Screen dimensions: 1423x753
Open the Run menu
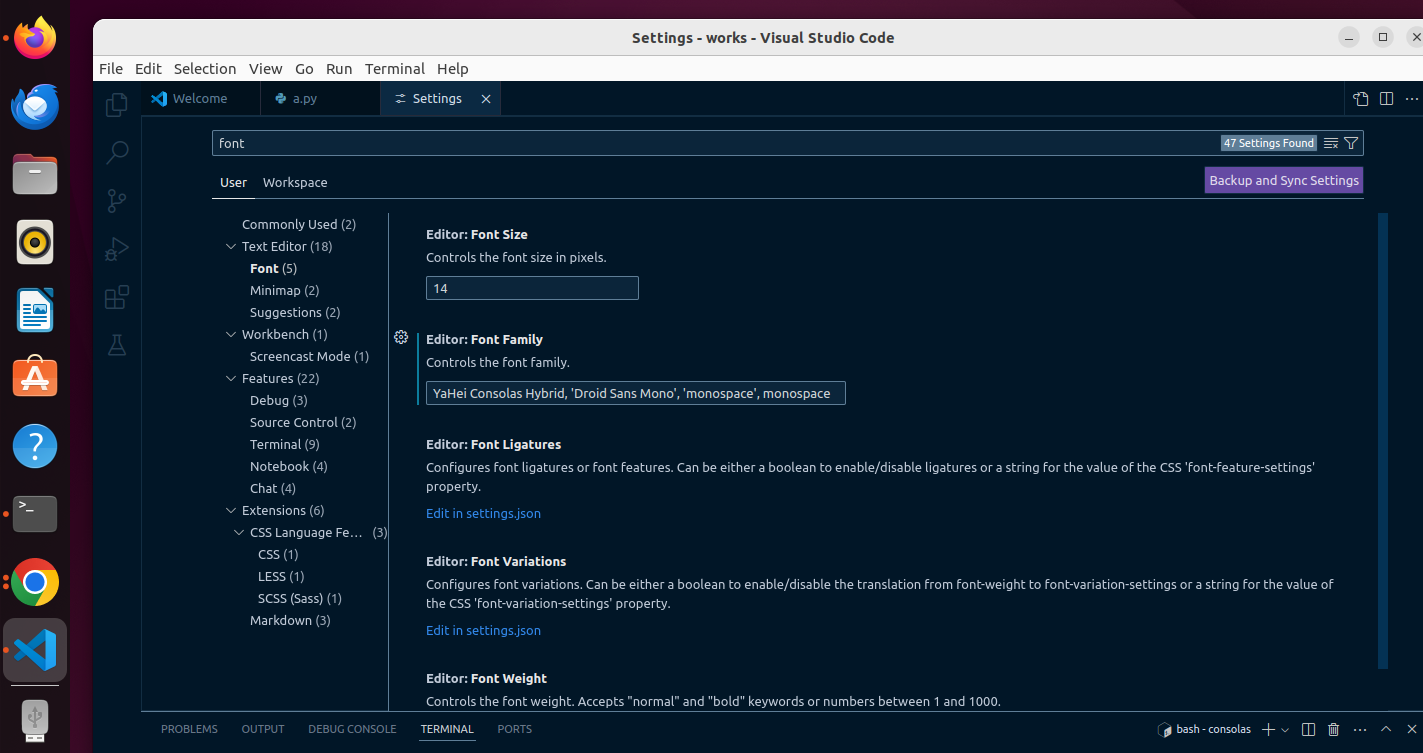pyautogui.click(x=339, y=69)
